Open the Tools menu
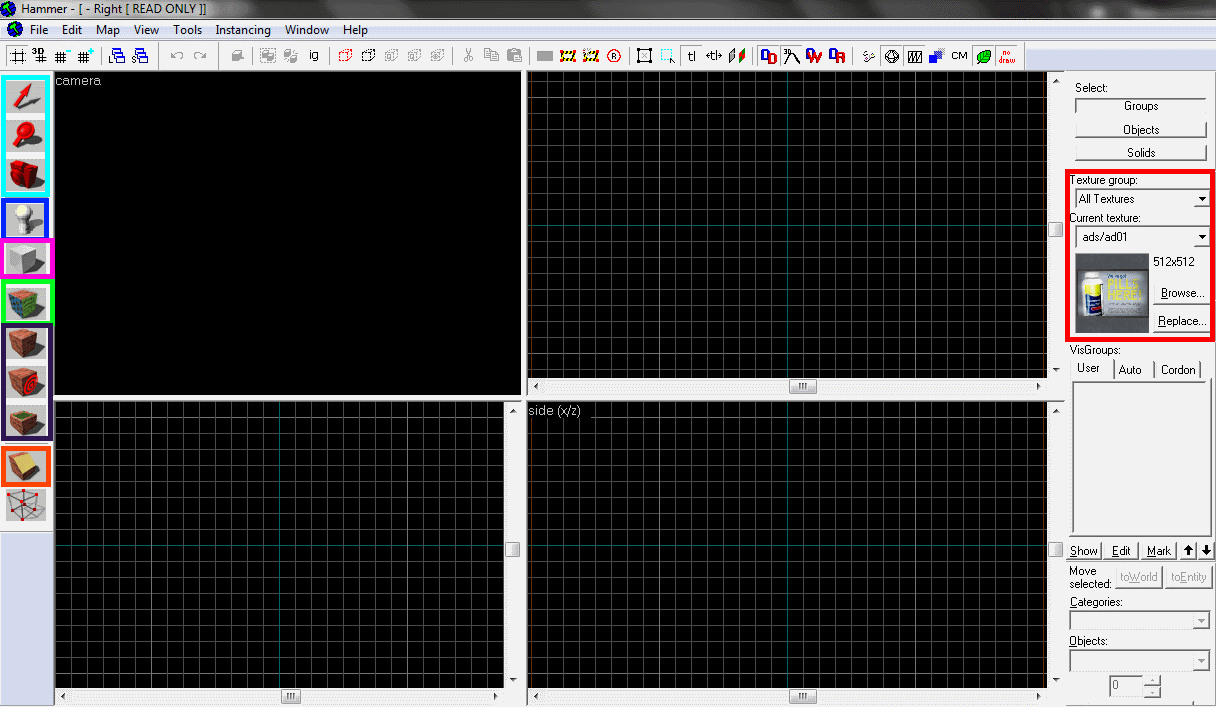This screenshot has height=707, width=1216. [187, 30]
